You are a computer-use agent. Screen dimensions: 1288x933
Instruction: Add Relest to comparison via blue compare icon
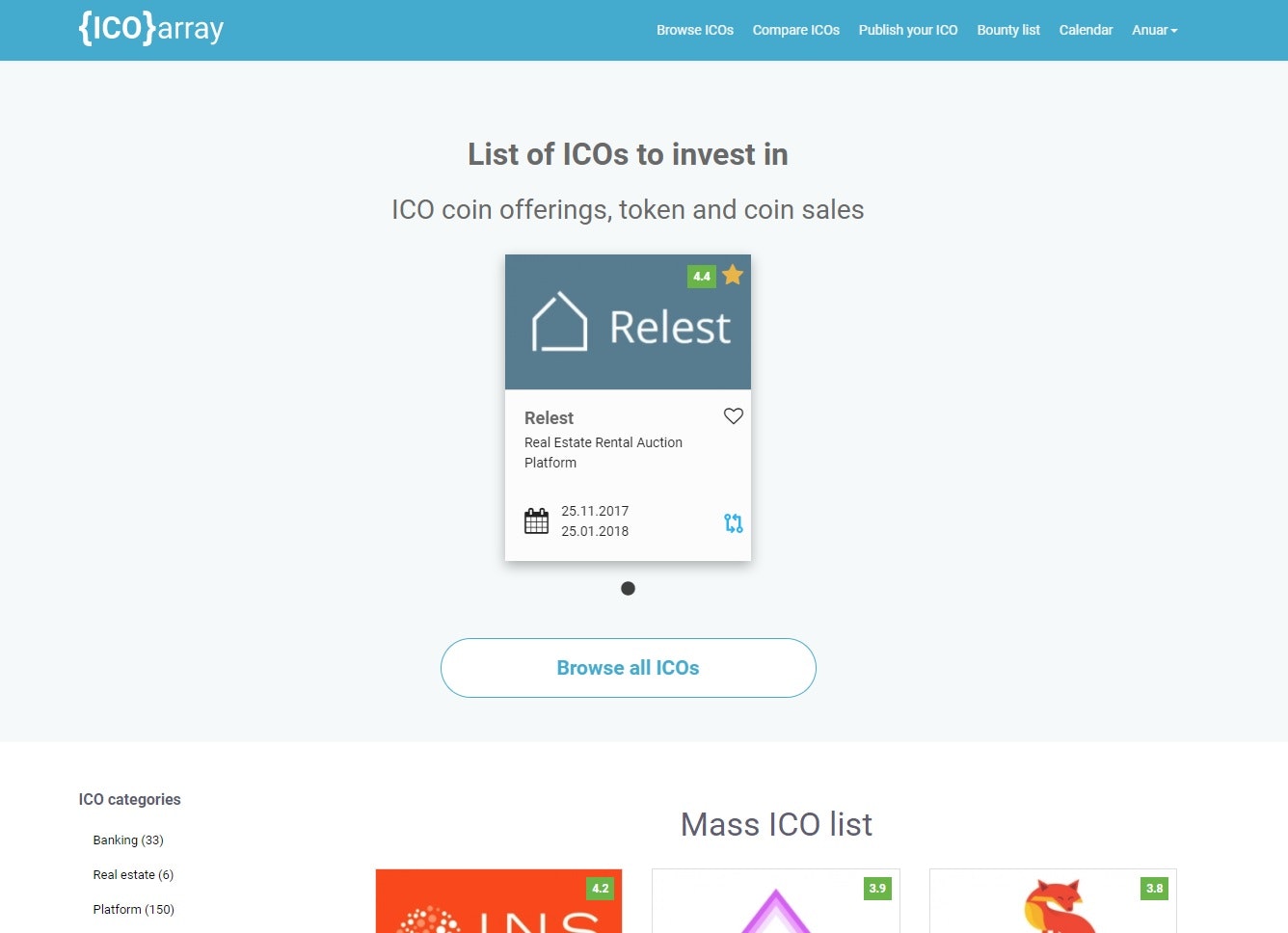(734, 522)
